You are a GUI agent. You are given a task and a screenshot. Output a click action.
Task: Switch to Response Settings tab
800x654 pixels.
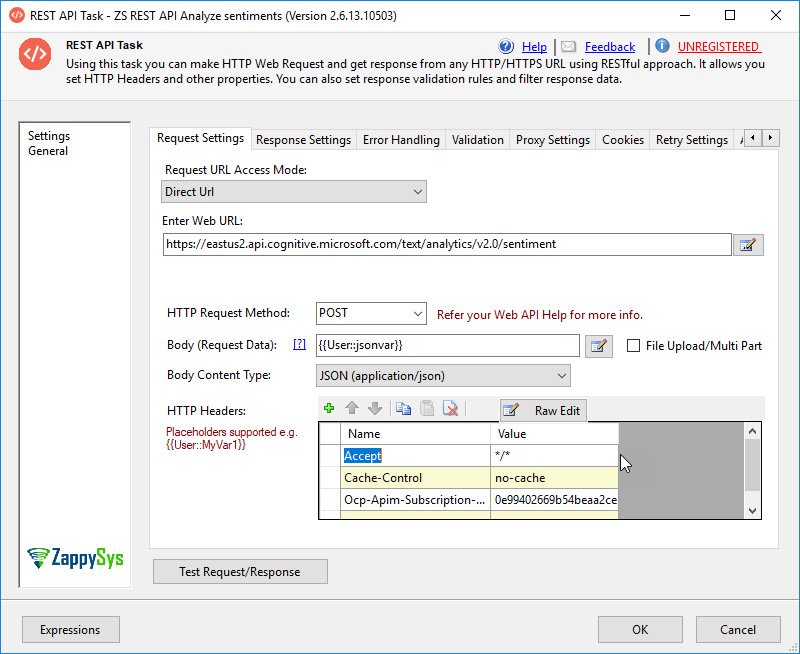click(x=304, y=140)
